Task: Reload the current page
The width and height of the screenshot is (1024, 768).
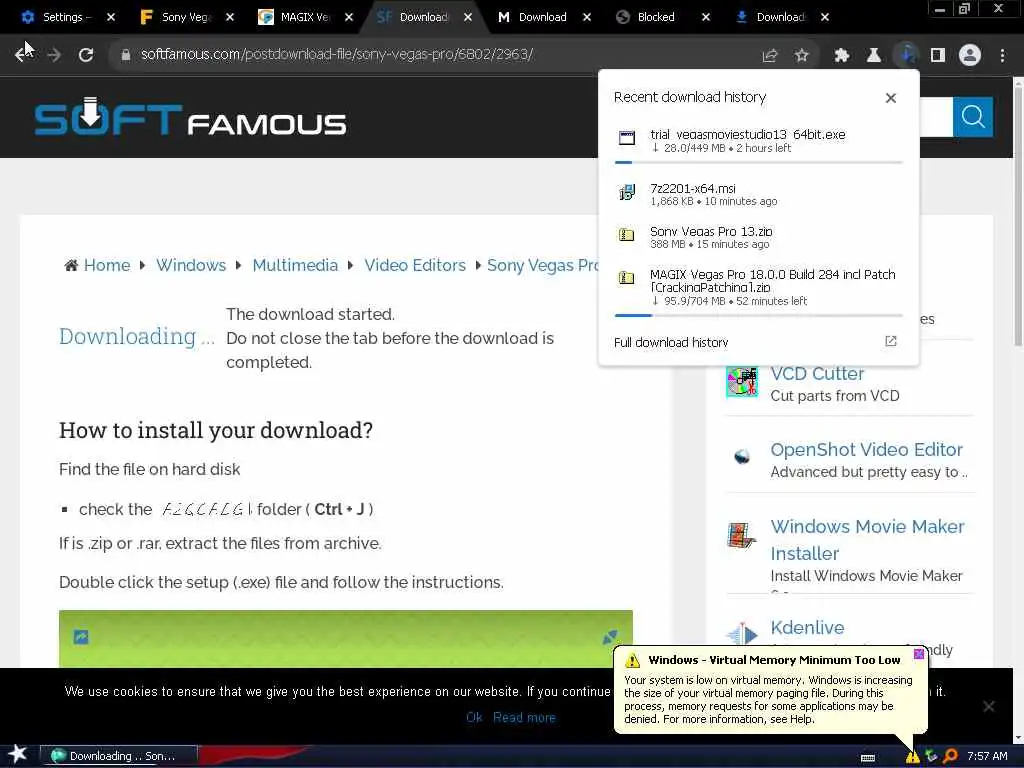Action: tap(86, 55)
